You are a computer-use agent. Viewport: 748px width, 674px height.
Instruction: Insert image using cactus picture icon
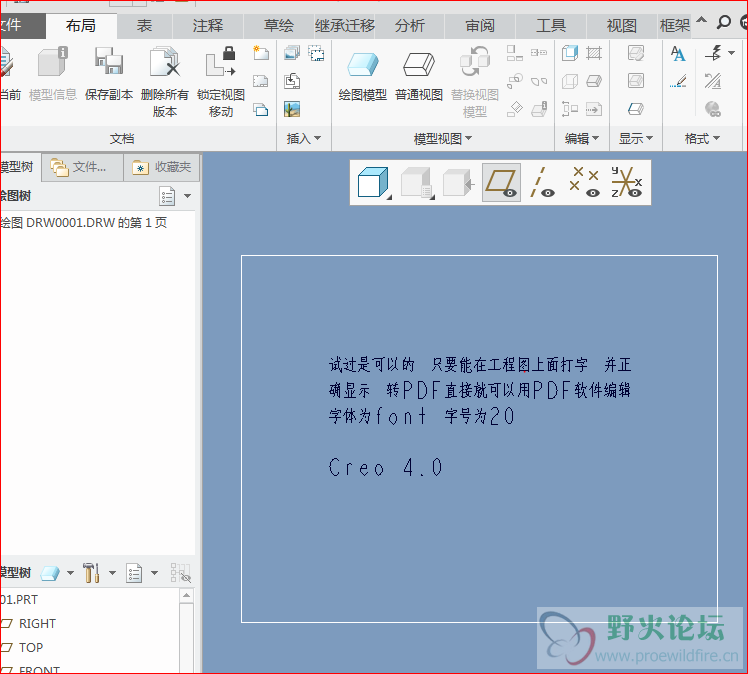click(292, 109)
